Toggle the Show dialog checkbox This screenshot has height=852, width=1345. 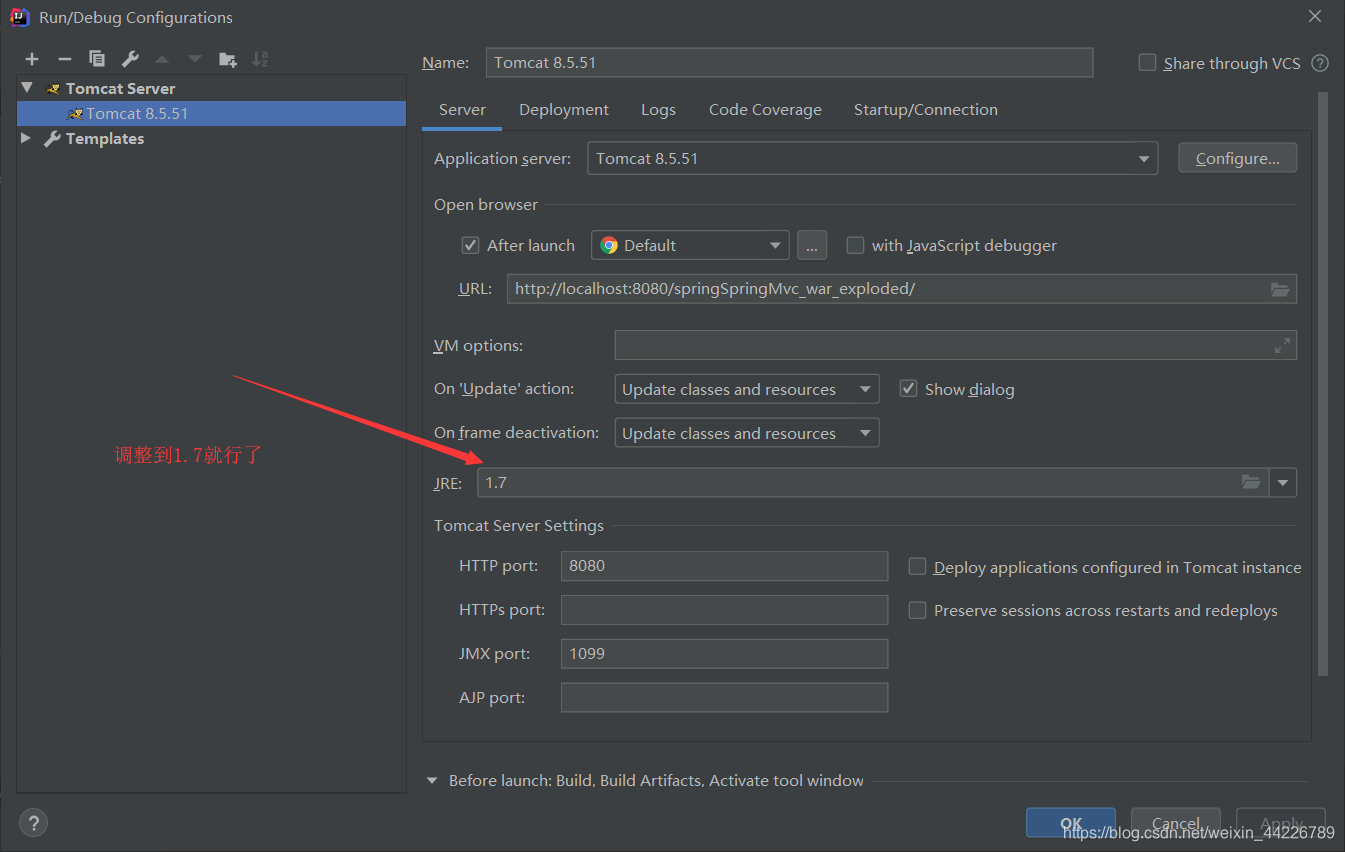tap(908, 389)
